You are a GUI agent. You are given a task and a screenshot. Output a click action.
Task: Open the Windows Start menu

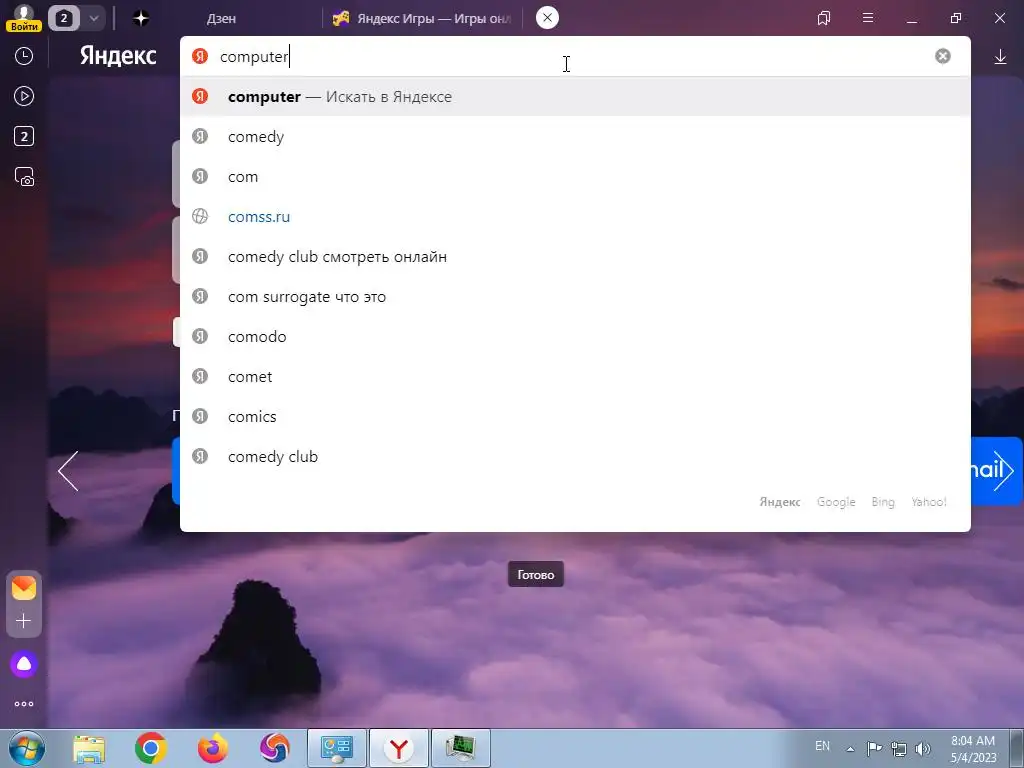click(x=26, y=748)
